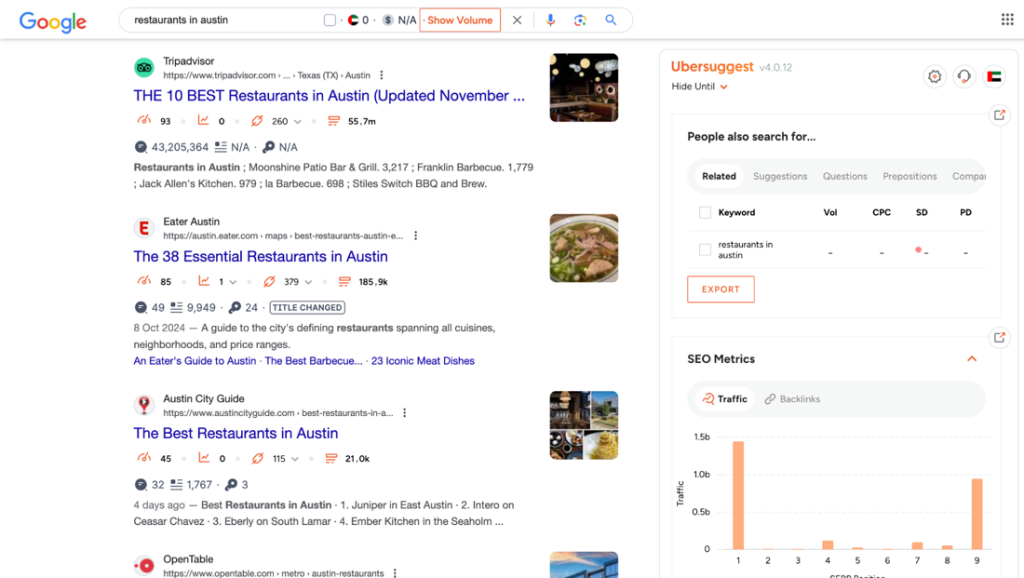
Task: Open more options for Austin City Guide result
Action: [x=404, y=413]
